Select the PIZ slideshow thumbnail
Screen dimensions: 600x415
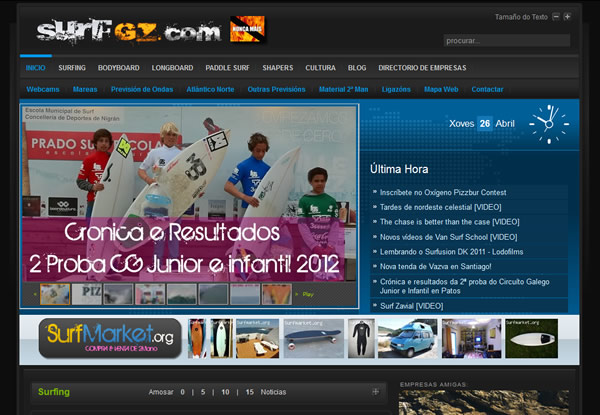[87, 294]
